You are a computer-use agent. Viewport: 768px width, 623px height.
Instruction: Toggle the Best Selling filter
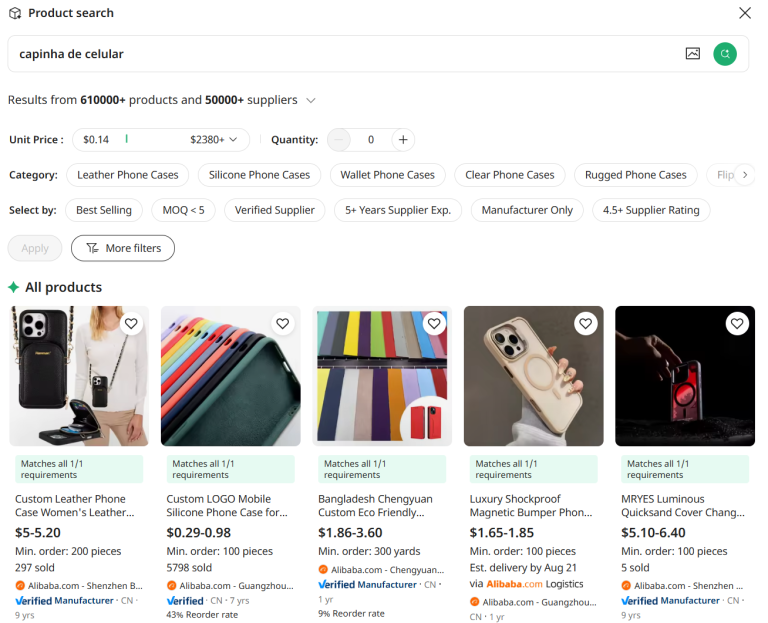pyautogui.click(x=104, y=210)
